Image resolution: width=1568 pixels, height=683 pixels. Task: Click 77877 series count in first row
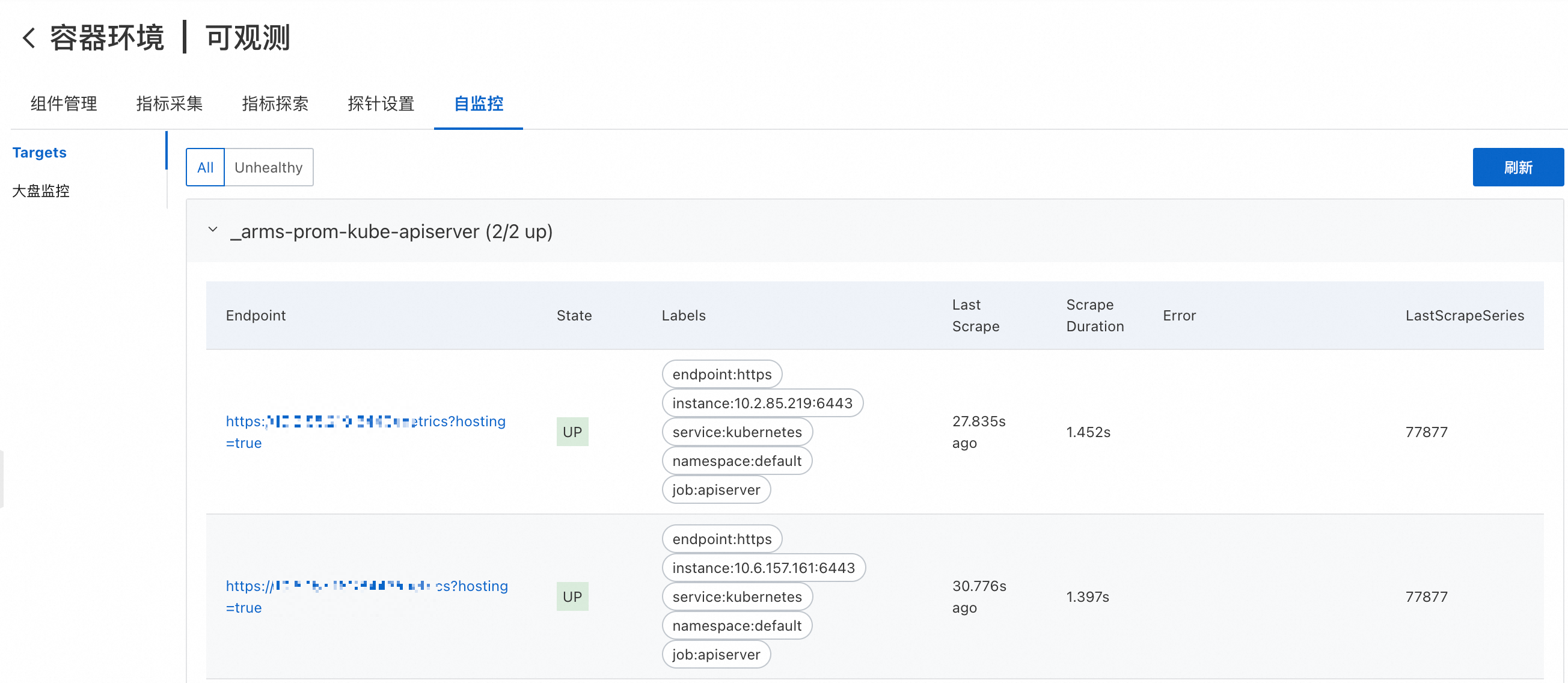click(x=1426, y=432)
